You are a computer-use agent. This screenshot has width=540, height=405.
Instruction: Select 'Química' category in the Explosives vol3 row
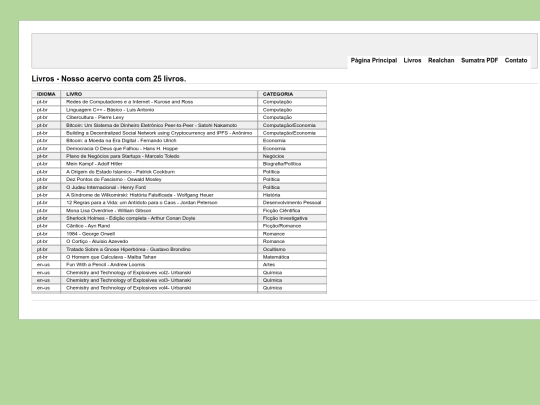[x=272, y=280]
